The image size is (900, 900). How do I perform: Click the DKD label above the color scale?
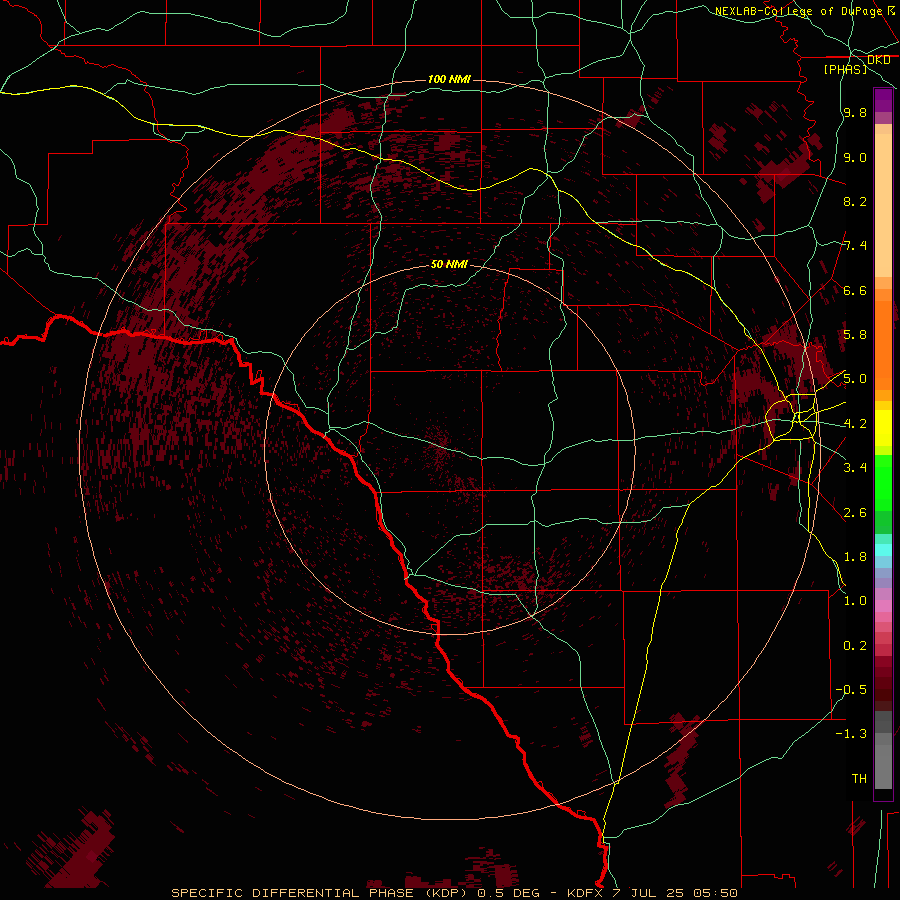[878, 60]
